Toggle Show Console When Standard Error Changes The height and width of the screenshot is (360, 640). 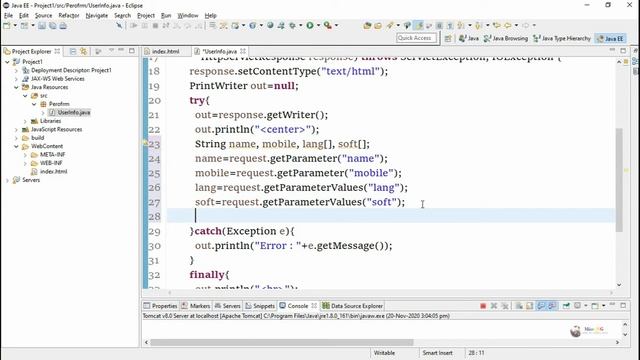pos(552,306)
